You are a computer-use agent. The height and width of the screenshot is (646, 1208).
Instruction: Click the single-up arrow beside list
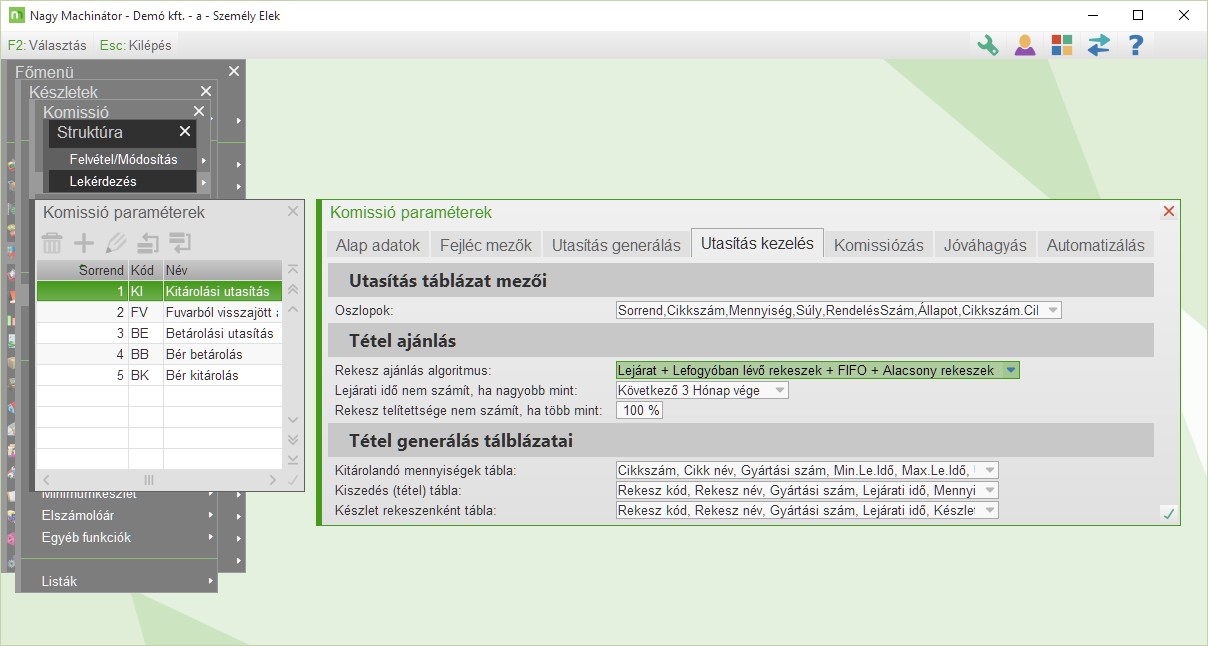pos(293,309)
